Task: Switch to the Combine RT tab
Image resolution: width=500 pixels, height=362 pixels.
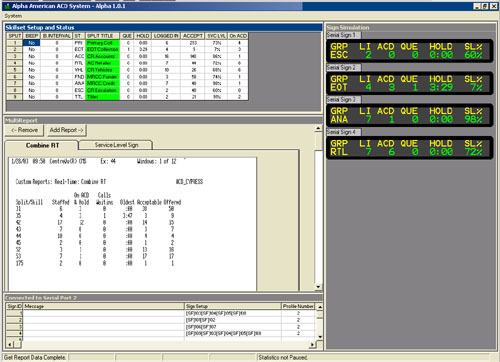Action: (x=42, y=145)
